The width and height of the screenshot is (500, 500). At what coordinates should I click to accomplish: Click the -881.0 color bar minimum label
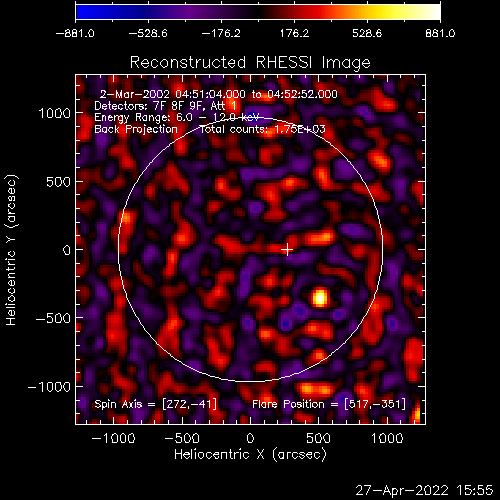75,33
